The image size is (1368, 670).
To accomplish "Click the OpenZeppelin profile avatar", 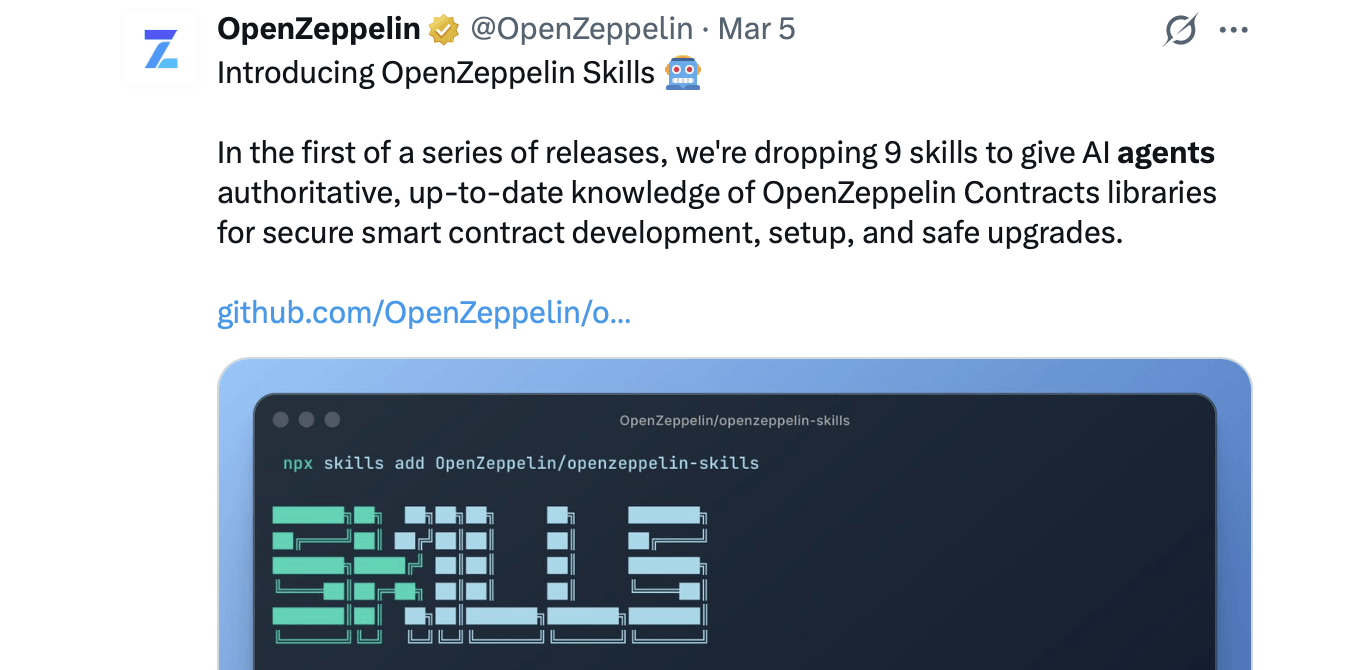I will point(161,49).
